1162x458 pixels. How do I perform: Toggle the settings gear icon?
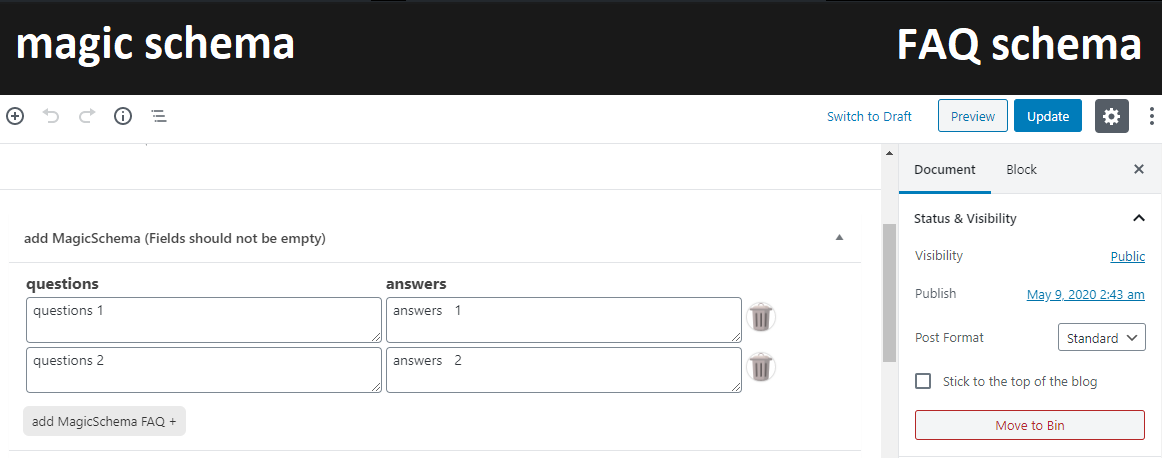tap(1112, 116)
